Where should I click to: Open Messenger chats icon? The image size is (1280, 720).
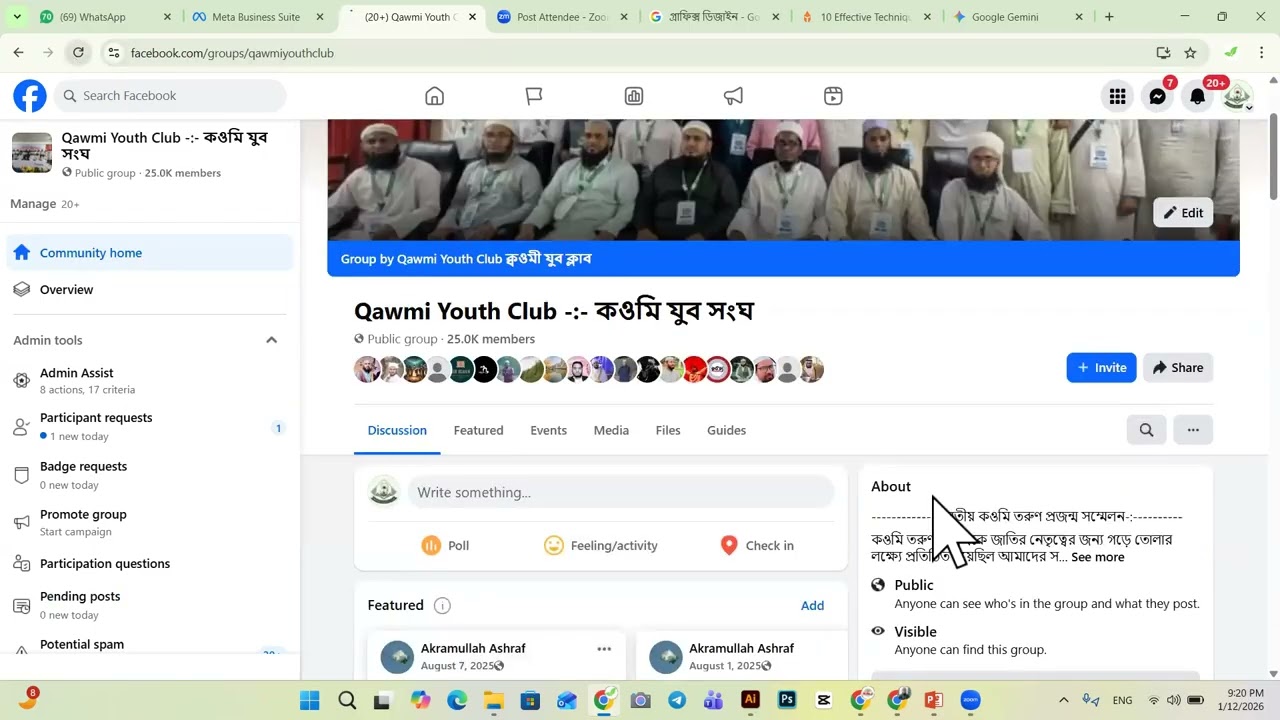click(1158, 96)
